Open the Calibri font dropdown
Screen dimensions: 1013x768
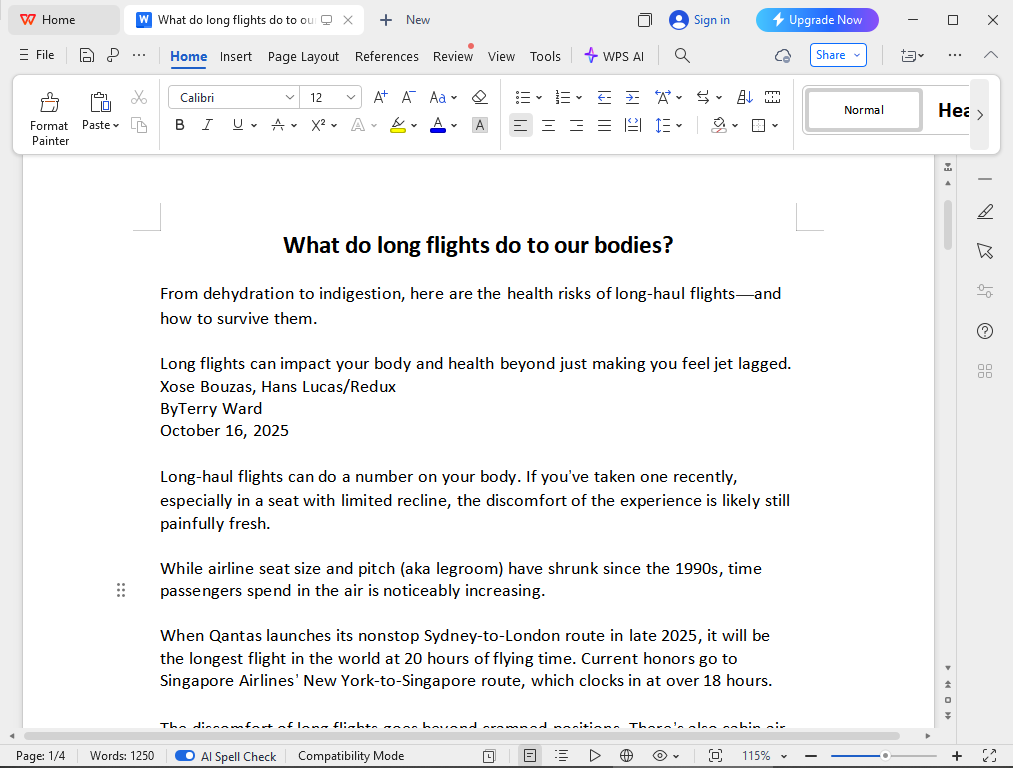tap(290, 96)
